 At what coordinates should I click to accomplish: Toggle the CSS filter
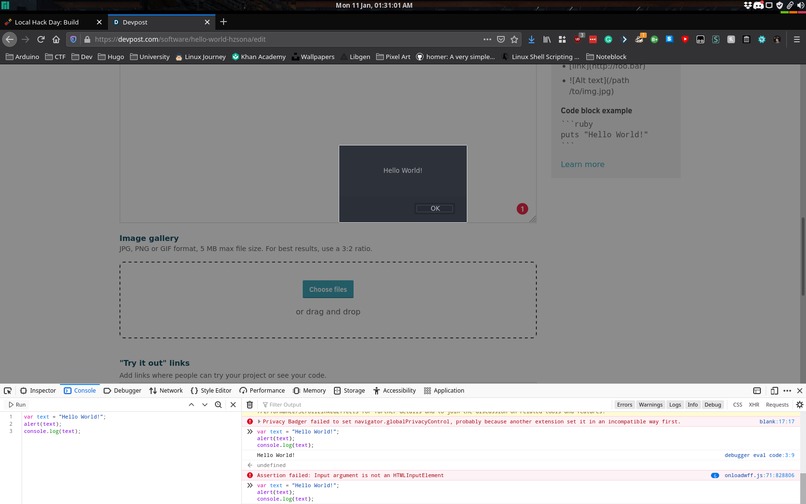737,405
